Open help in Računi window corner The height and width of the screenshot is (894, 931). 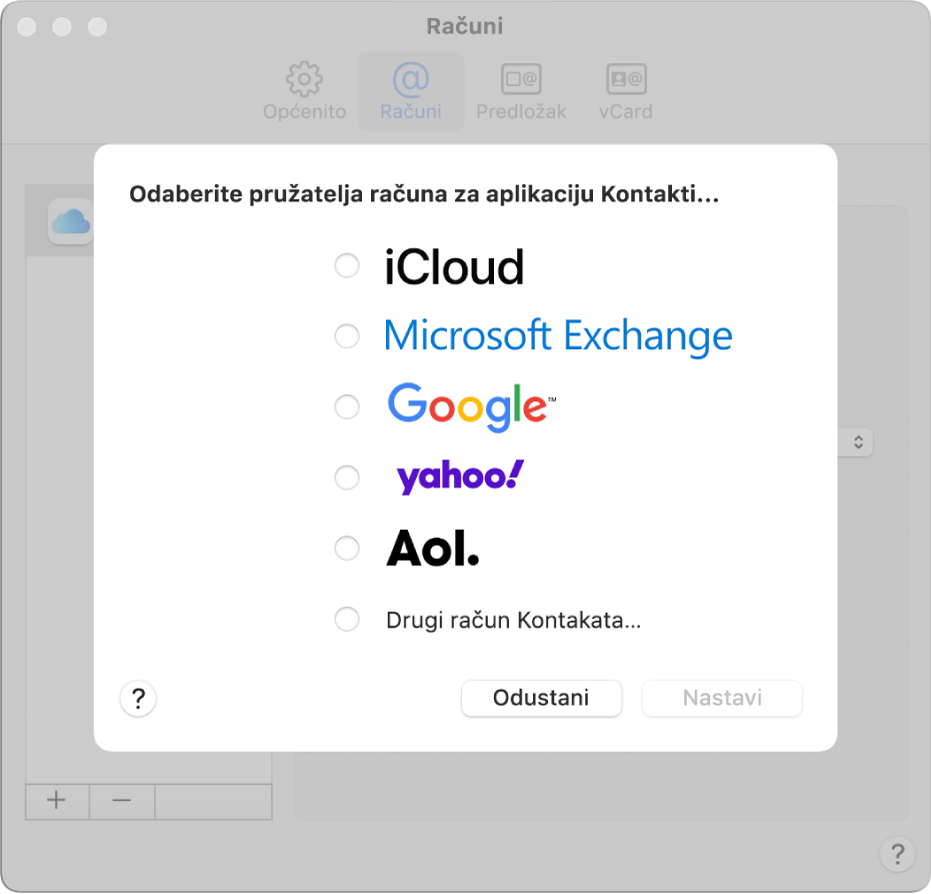click(897, 854)
